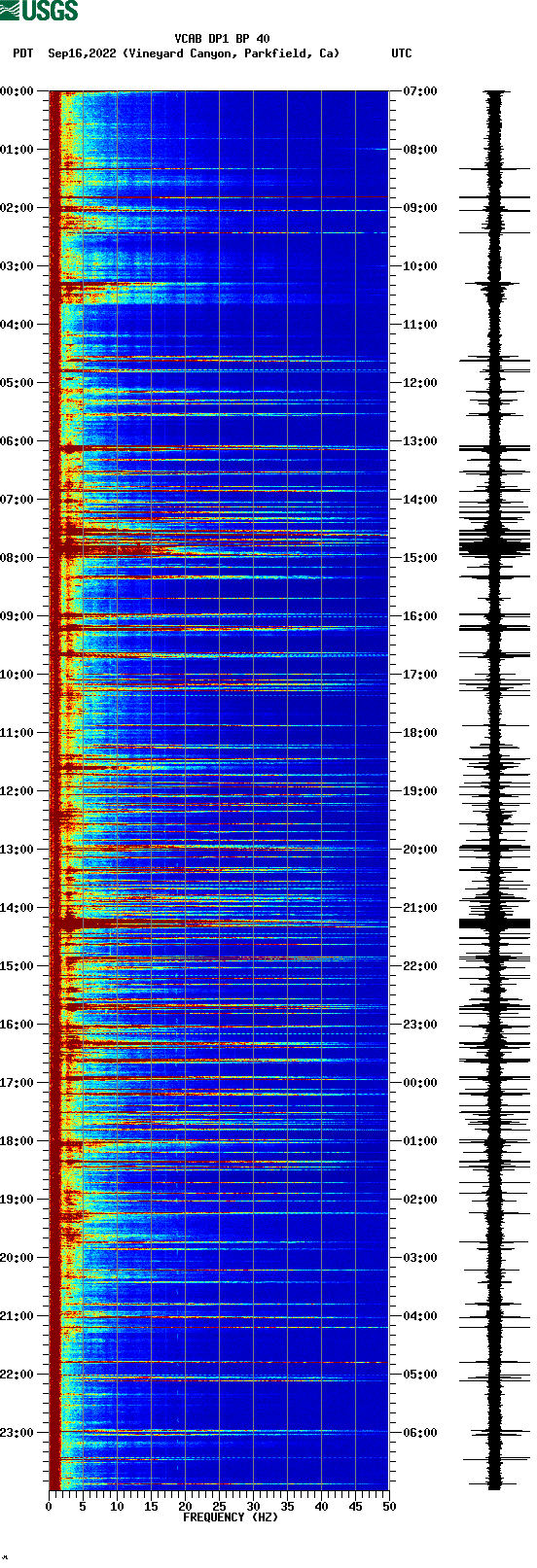Click the 'UTC' timezone label
The width and height of the screenshot is (537, 1568).
point(402,53)
